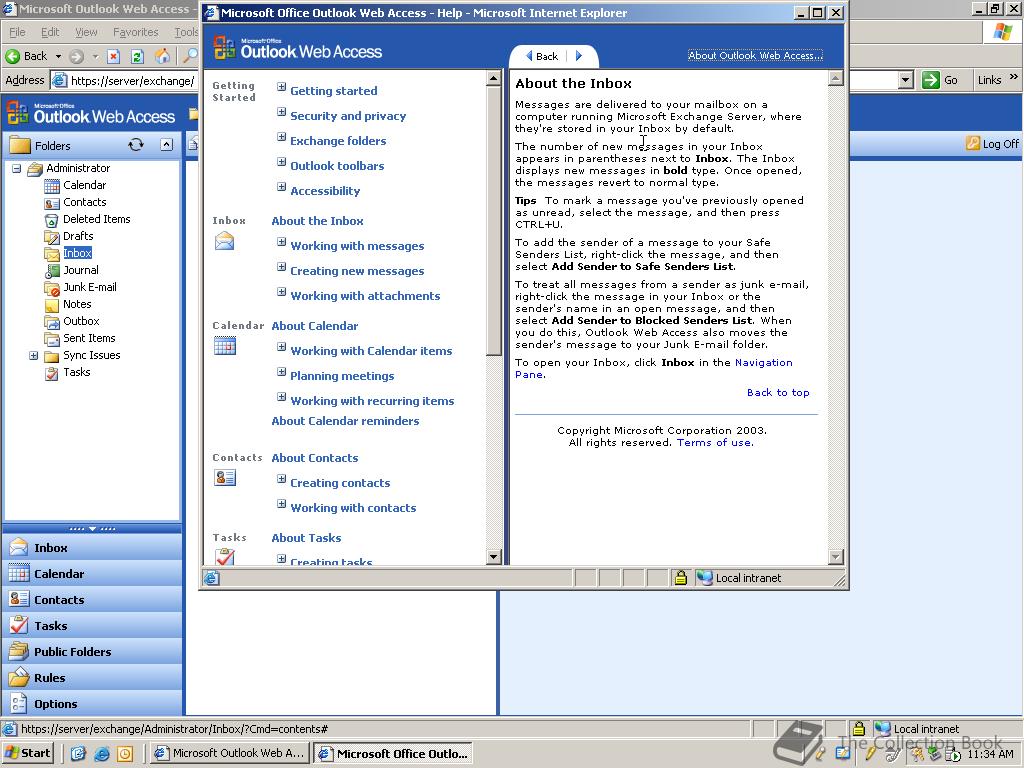Open Outlook quick launch clock icon
1024x768 pixels.
pyautogui.click(x=125, y=754)
